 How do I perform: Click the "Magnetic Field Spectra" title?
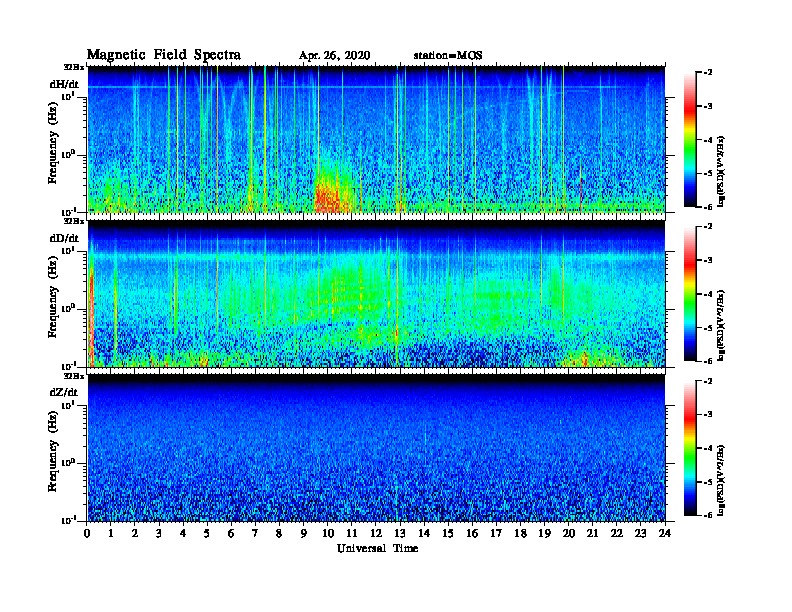point(164,55)
